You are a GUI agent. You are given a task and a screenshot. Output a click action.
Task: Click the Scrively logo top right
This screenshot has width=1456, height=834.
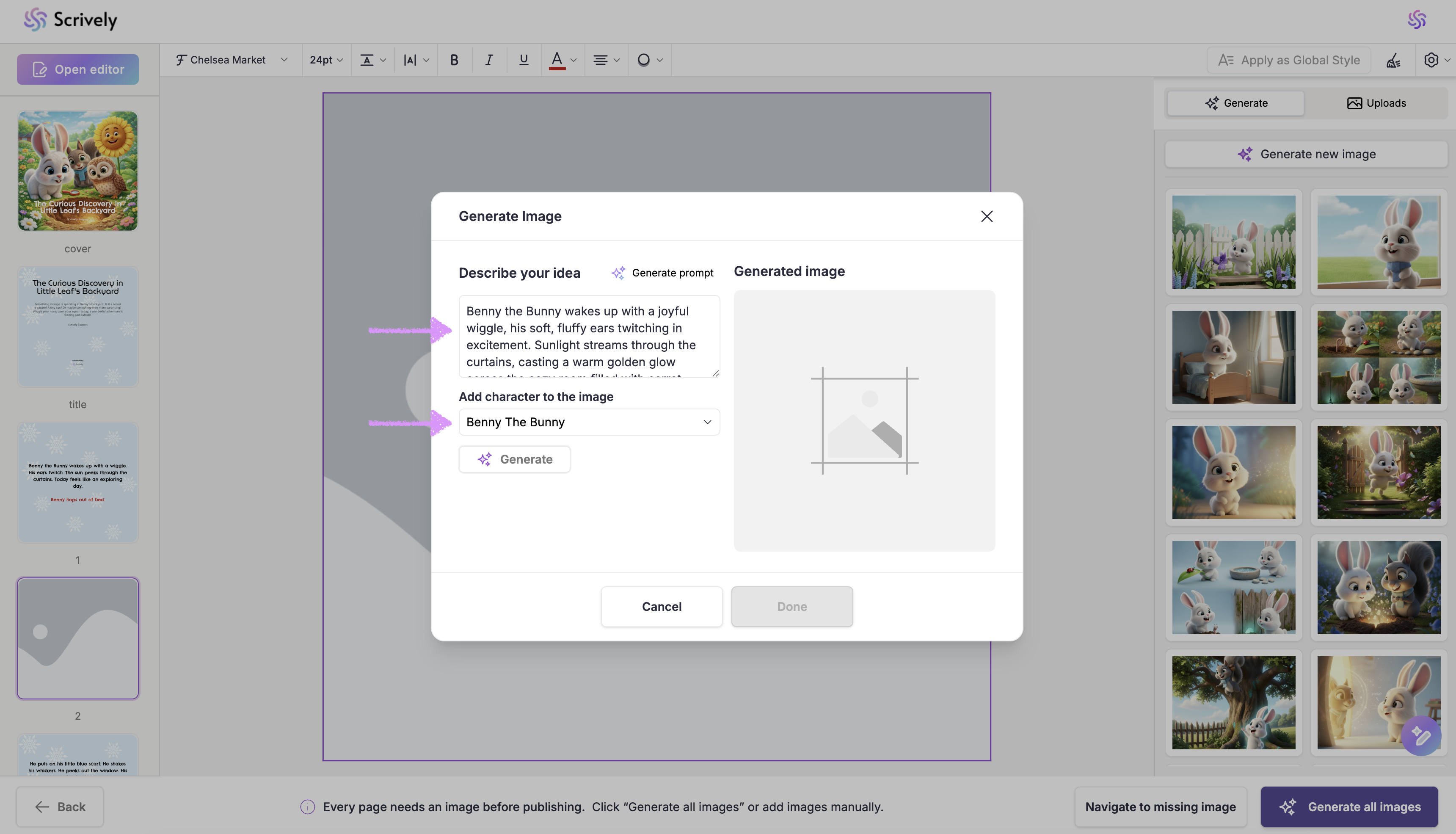1417,19
